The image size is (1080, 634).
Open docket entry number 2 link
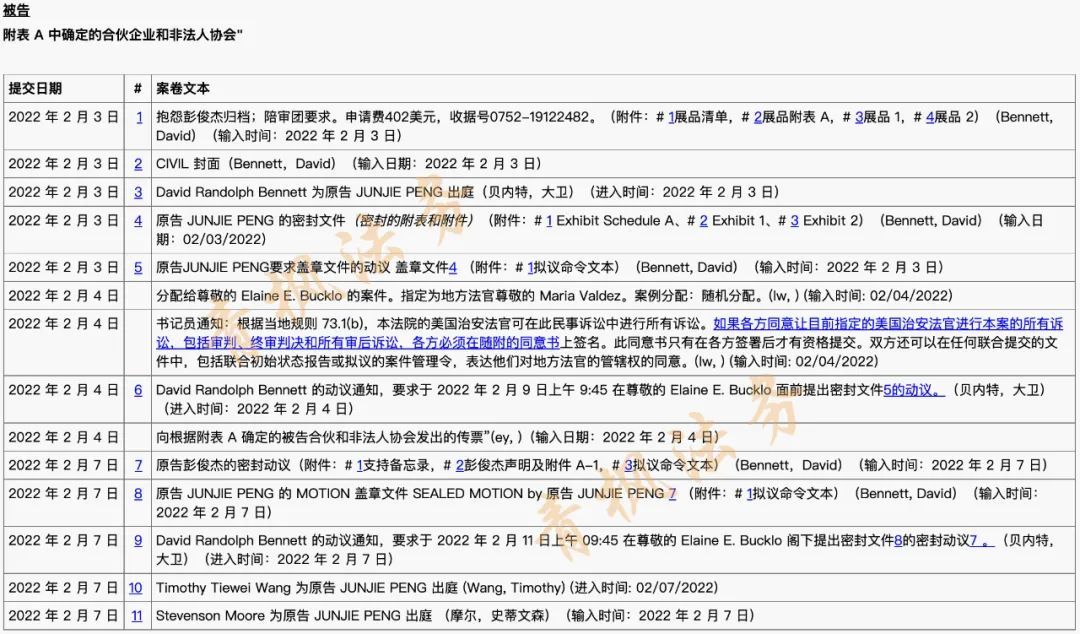138,164
